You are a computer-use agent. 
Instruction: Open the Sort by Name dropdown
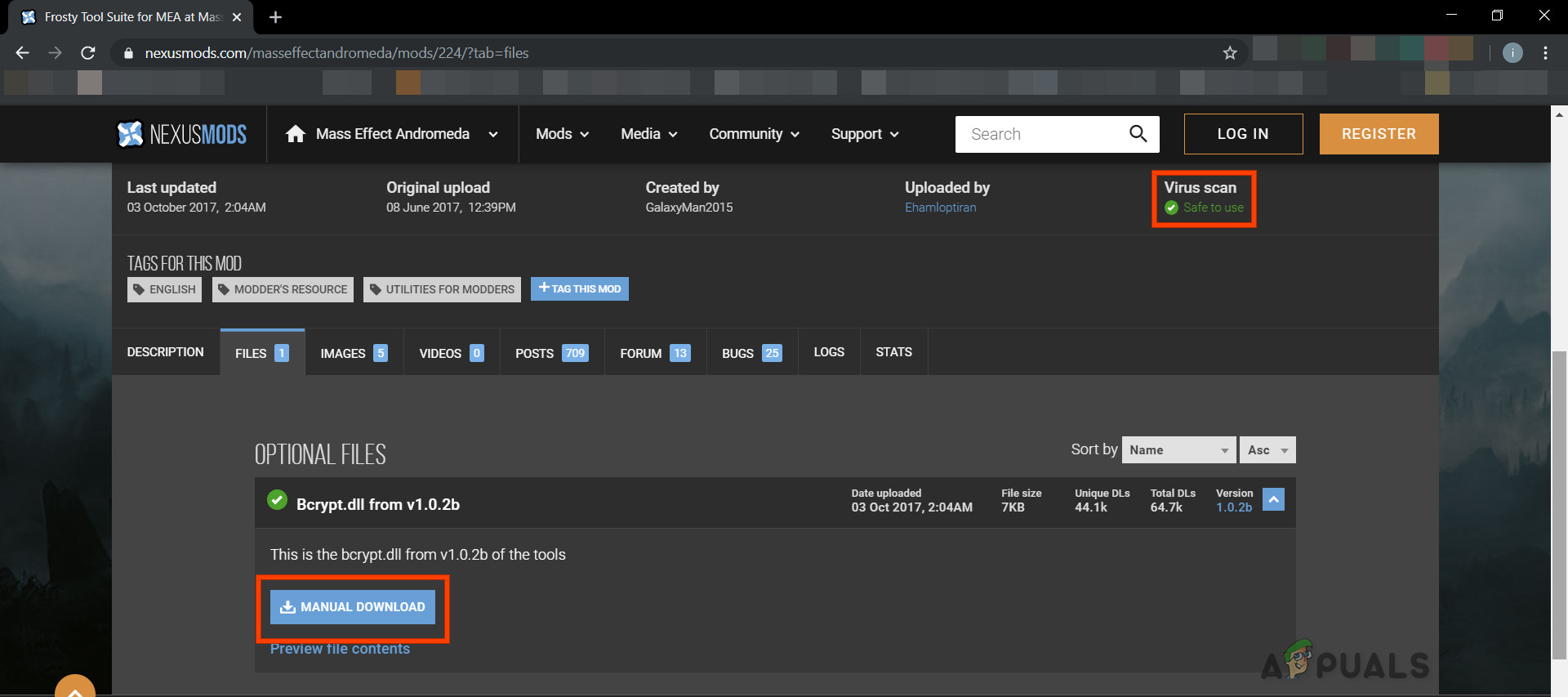(1178, 450)
